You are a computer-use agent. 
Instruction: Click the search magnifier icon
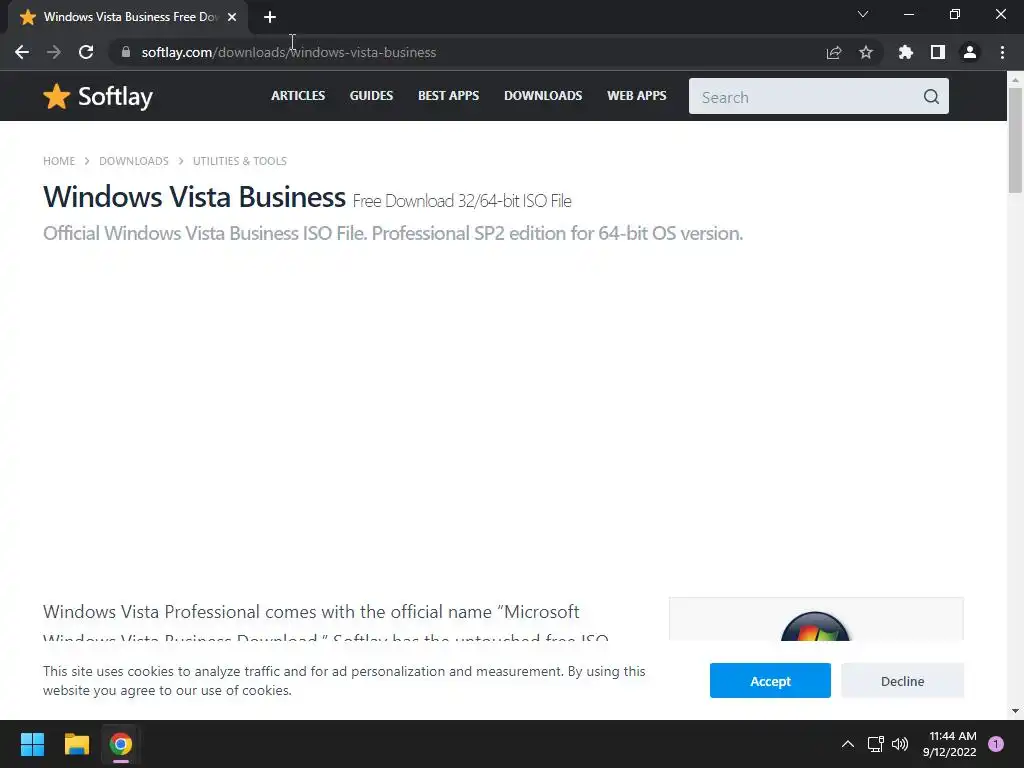click(x=931, y=97)
